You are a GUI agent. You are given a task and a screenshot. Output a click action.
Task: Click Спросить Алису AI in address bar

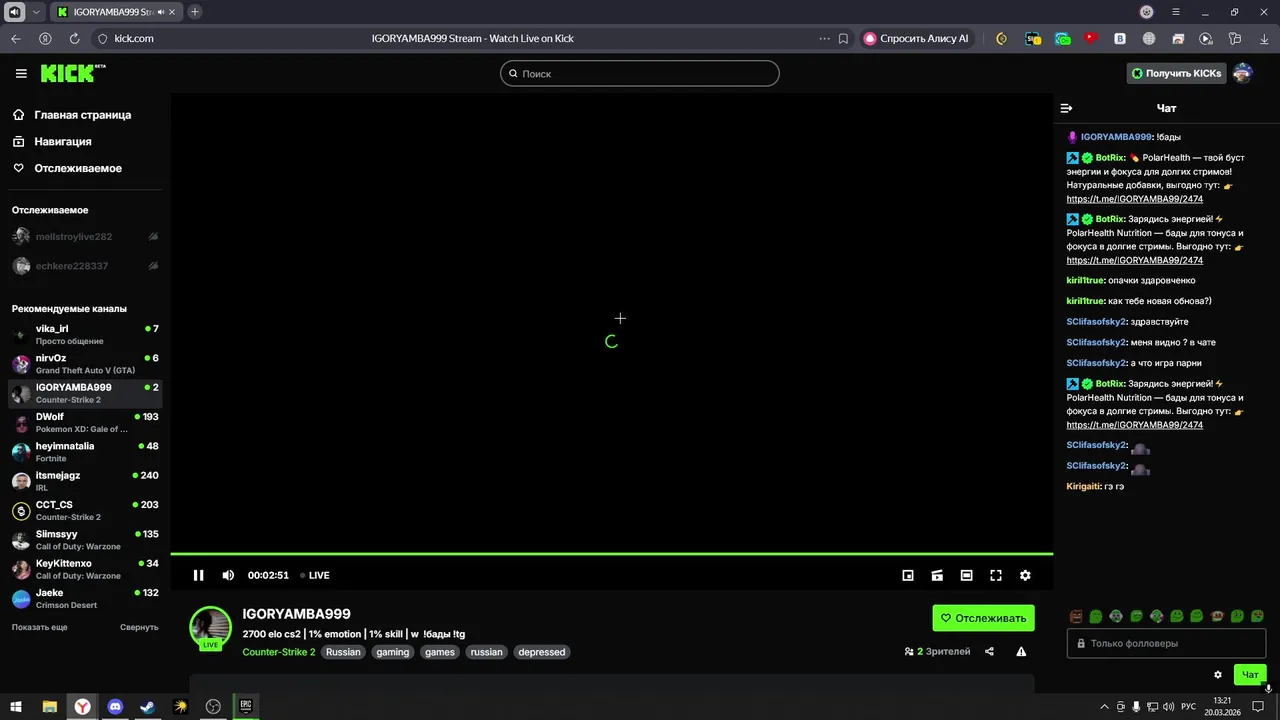916,38
